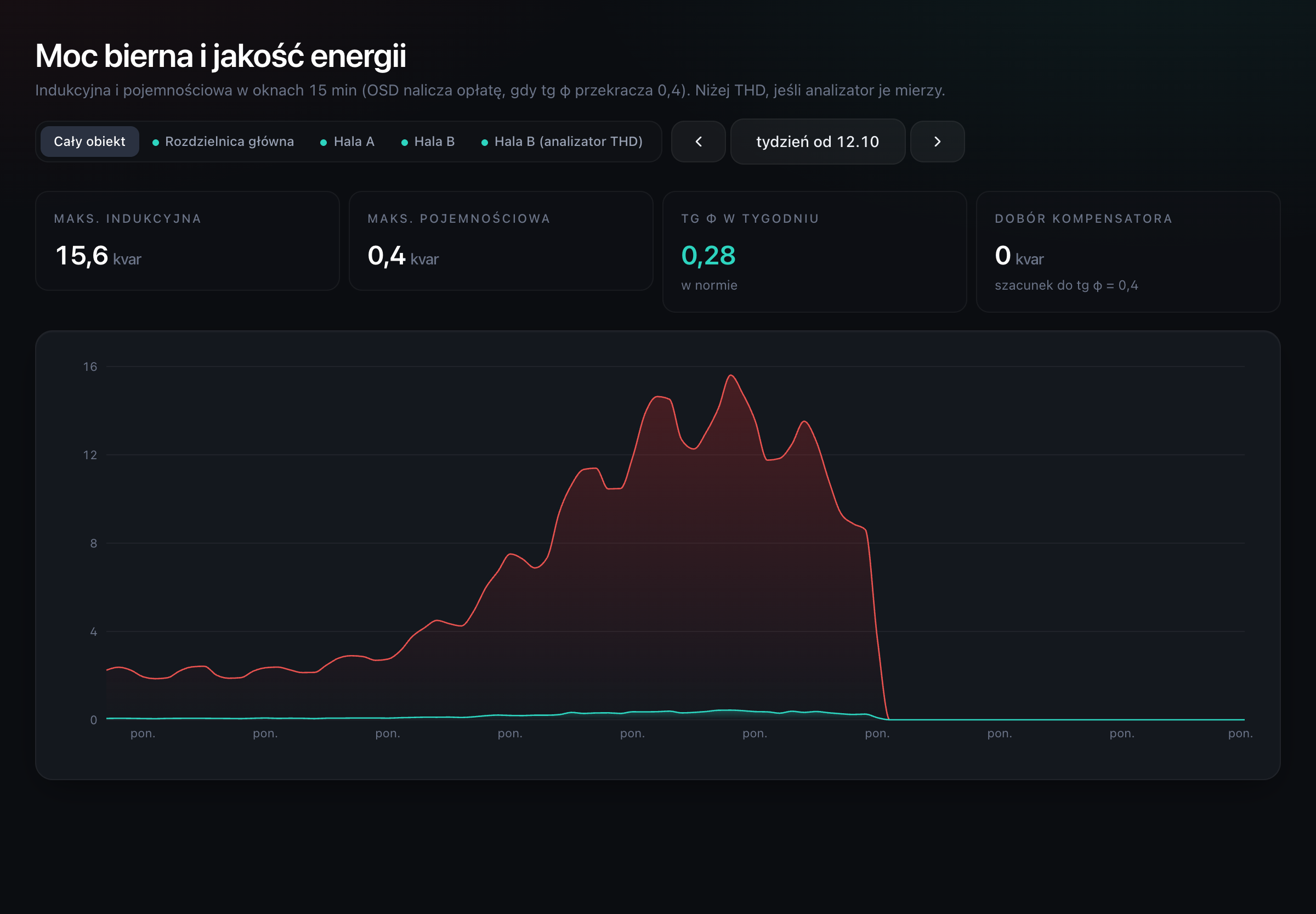The height and width of the screenshot is (914, 1316).
Task: Click the 'w normie' status text
Action: pyautogui.click(x=709, y=285)
